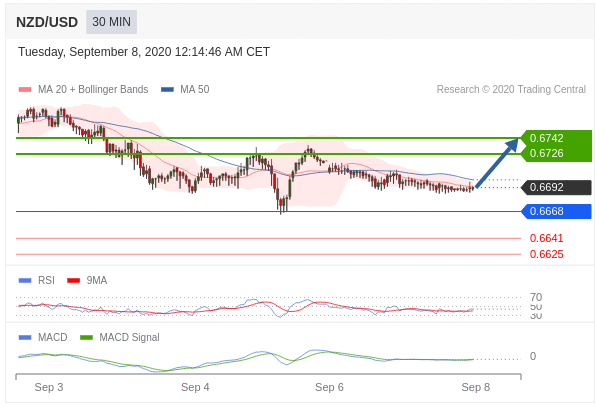Select the green 0.6742 resistance label
The width and height of the screenshot is (596, 408).
pyautogui.click(x=547, y=138)
